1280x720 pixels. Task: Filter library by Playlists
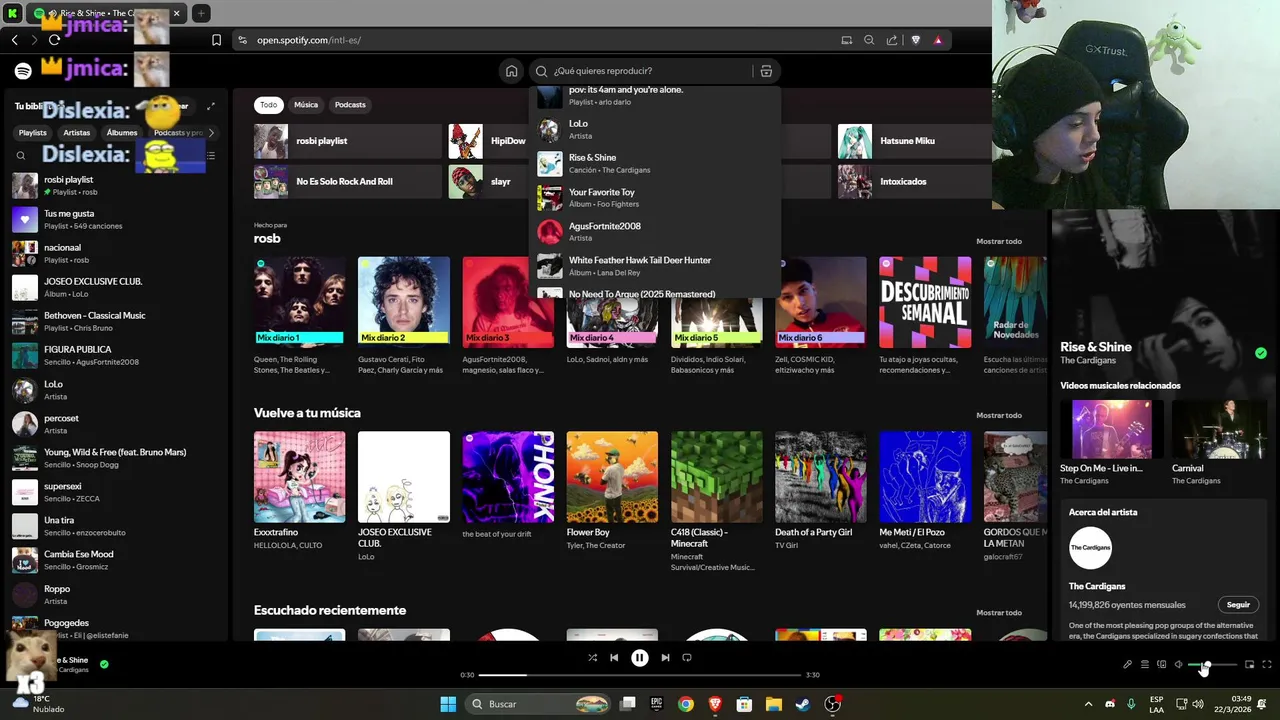[x=32, y=132]
